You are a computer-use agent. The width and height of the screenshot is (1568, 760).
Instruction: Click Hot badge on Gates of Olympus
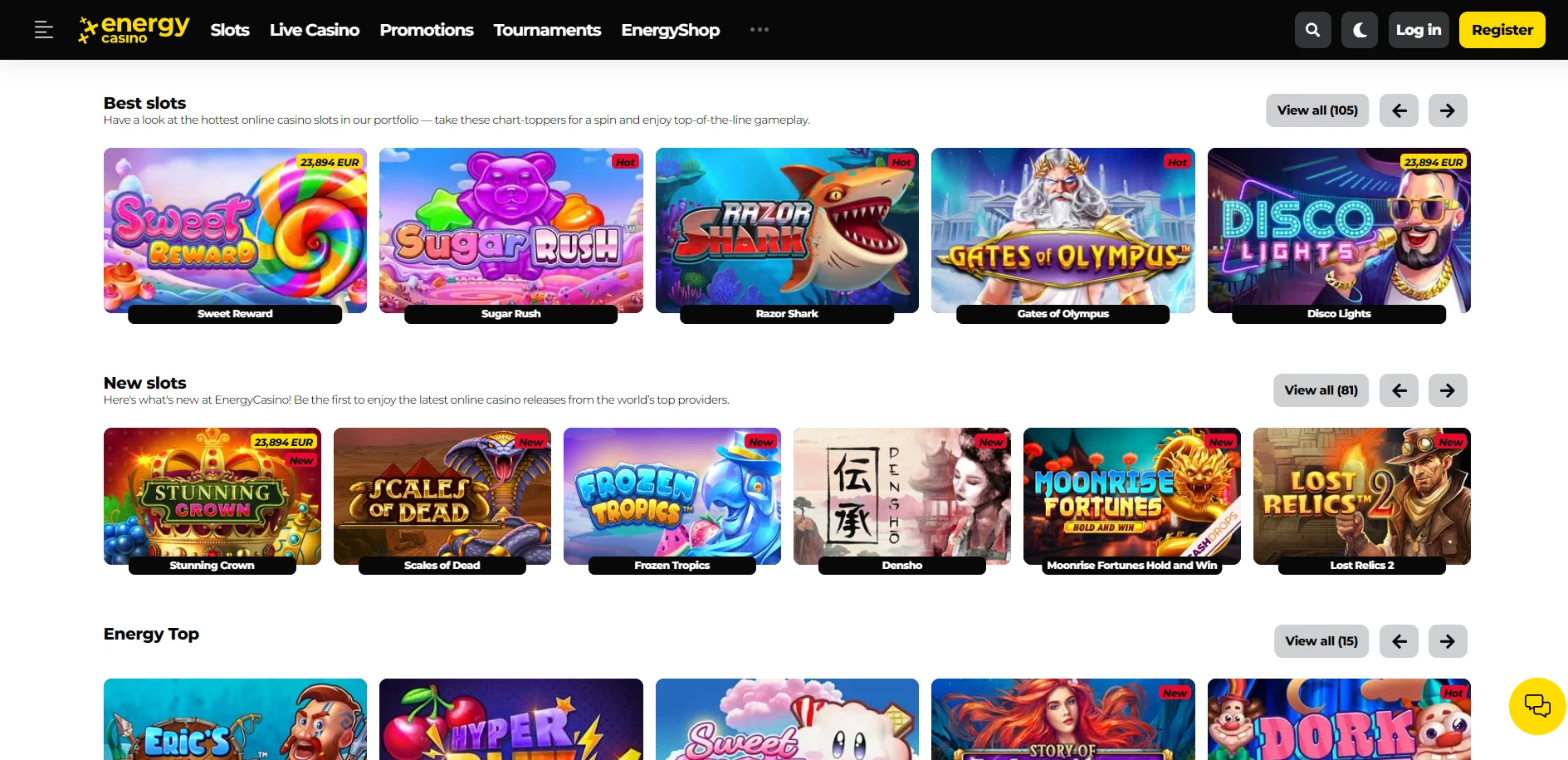[x=1177, y=162]
